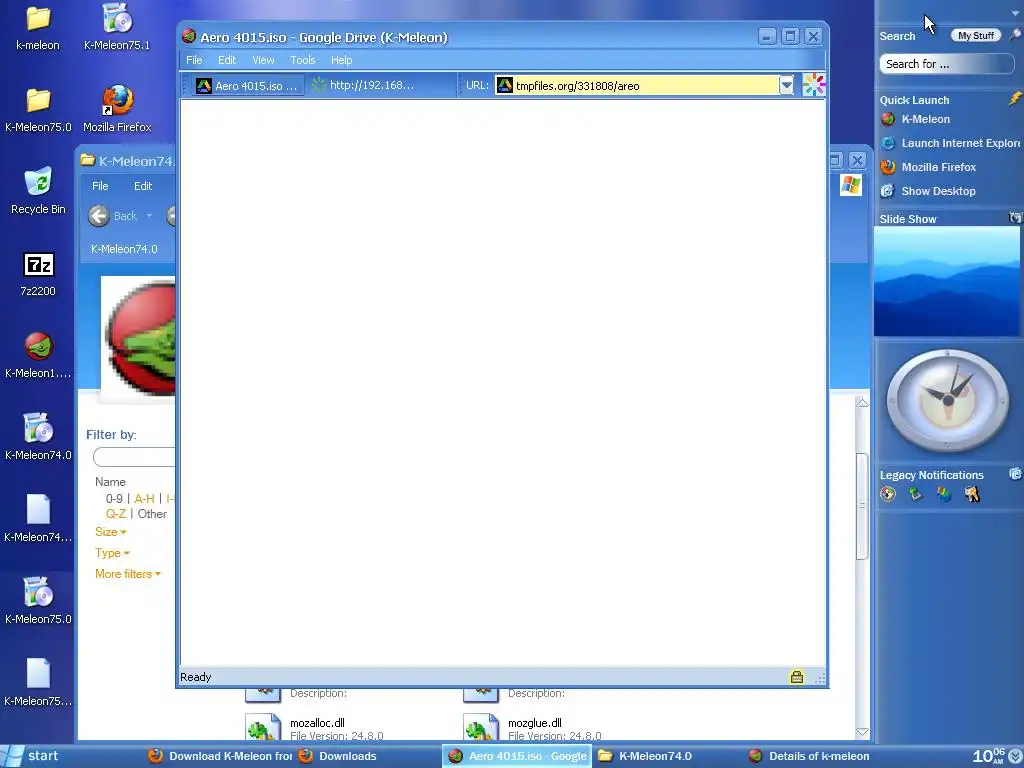Select the 7z2200 desktop icon
The height and width of the screenshot is (768, 1024).
click(x=38, y=274)
